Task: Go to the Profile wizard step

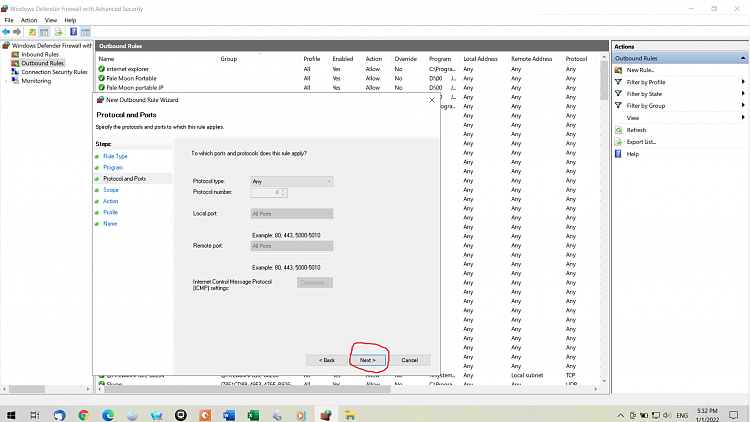Action: pos(110,212)
